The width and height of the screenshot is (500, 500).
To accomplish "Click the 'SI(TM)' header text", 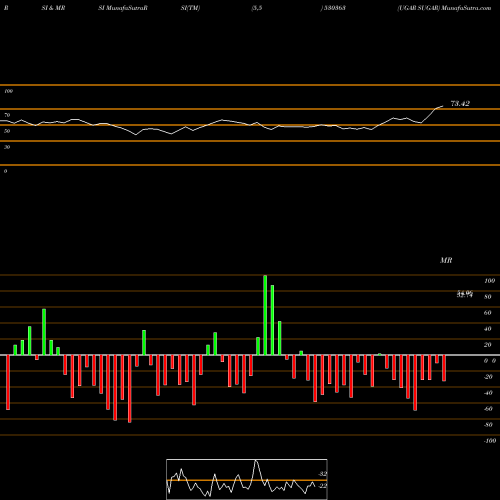I will coord(190,8).
